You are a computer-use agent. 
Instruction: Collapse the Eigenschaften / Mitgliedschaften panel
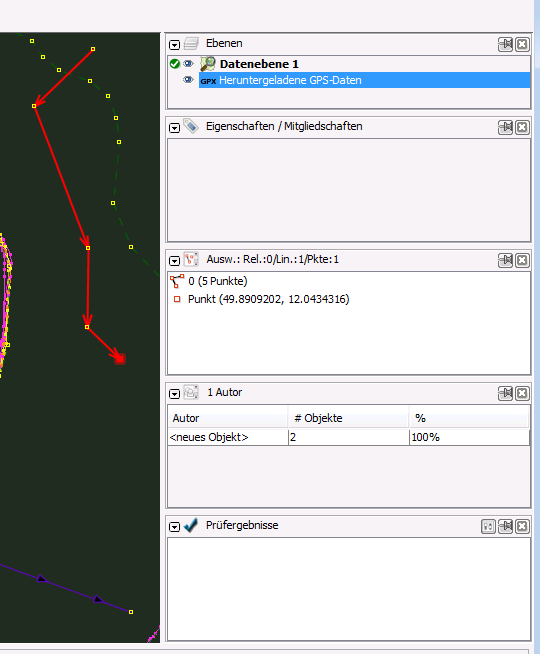tap(174, 128)
